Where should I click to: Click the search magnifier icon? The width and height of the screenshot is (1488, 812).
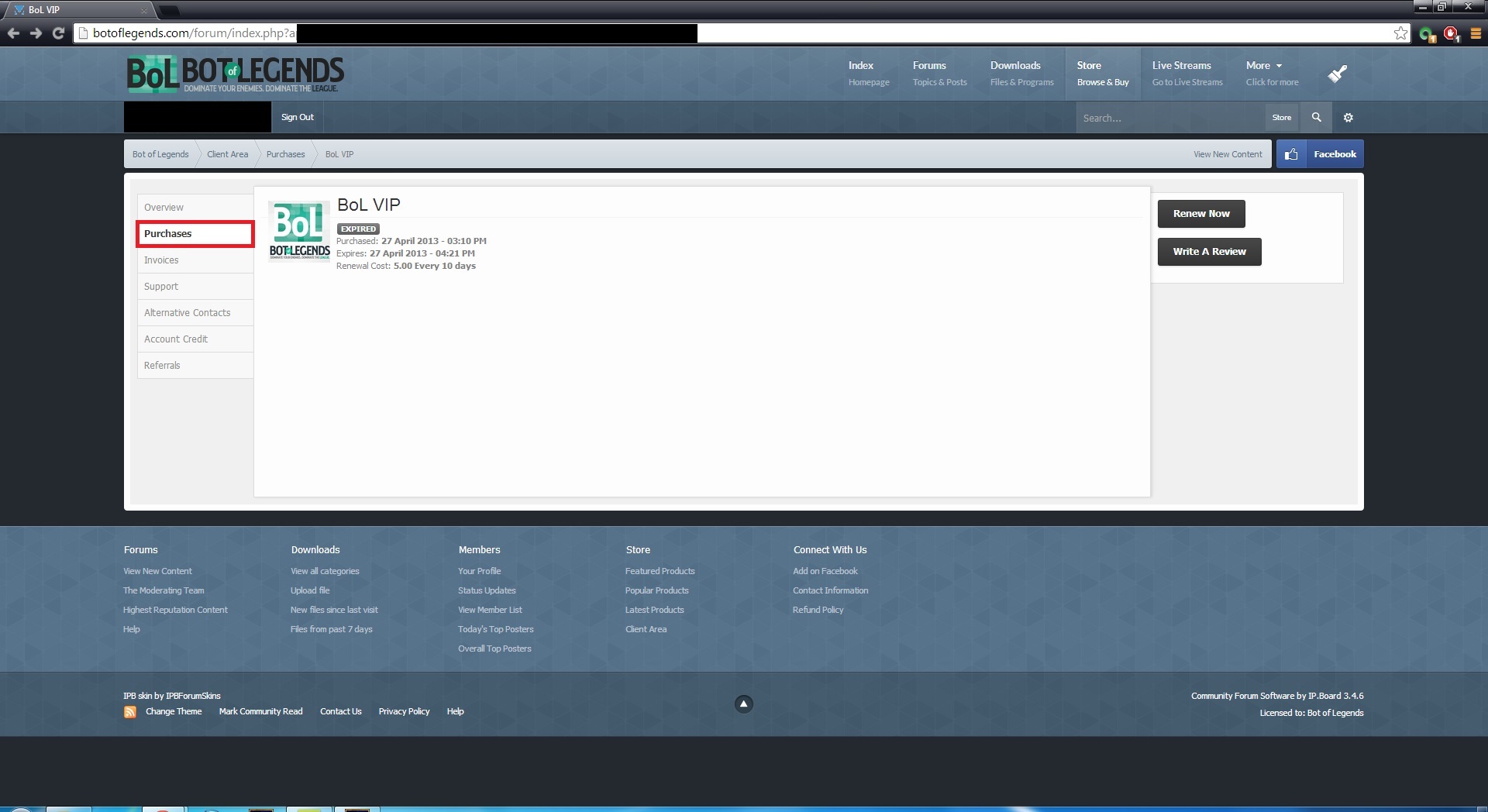[1316, 117]
